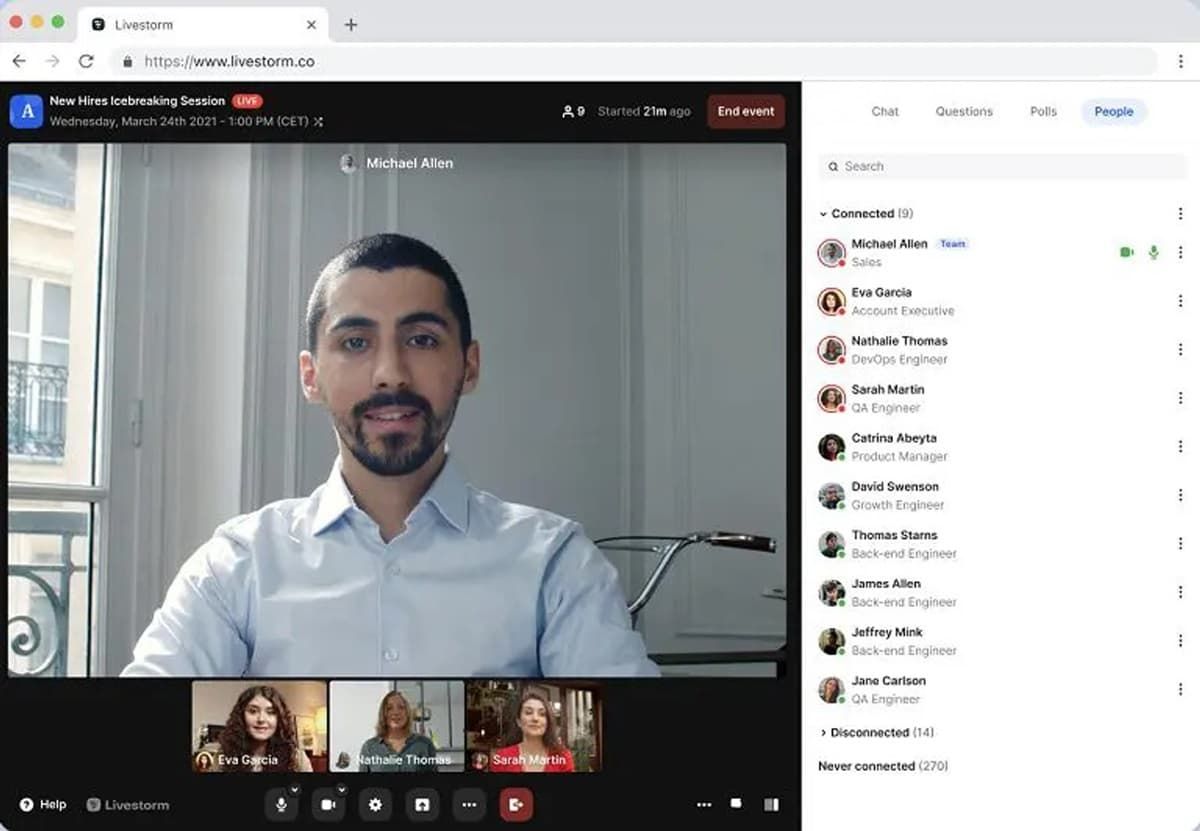Viewport: 1200px width, 831px height.
Task: Click the Help question mark icon
Action: pos(26,805)
